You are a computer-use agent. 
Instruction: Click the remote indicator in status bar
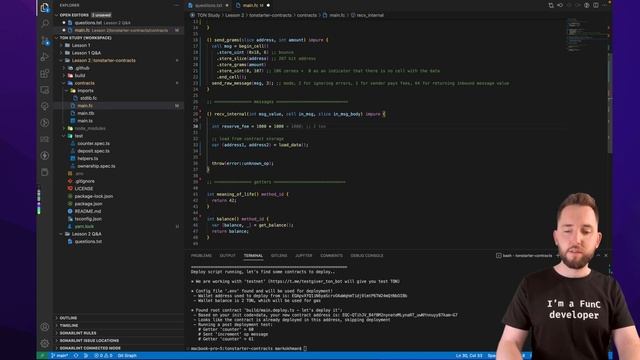point(42,356)
